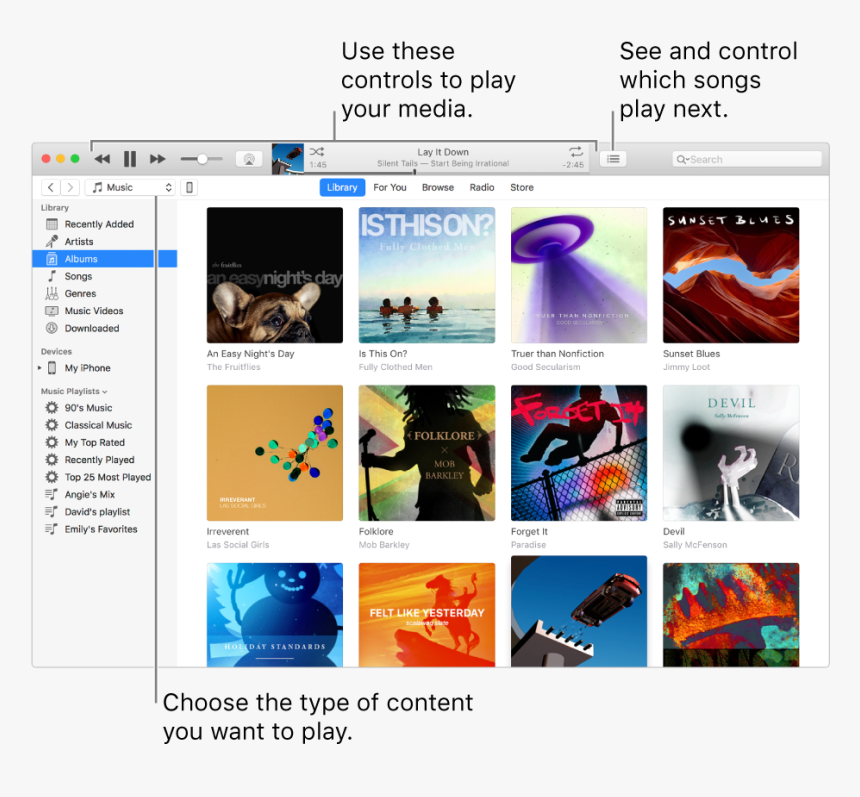Switch to the Library tab

[342, 188]
